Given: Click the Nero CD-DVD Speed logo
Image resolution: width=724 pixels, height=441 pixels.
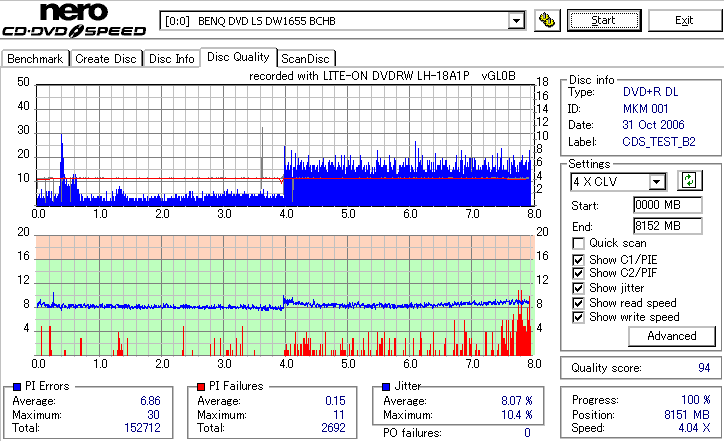Looking at the screenshot, I should pos(74,20).
